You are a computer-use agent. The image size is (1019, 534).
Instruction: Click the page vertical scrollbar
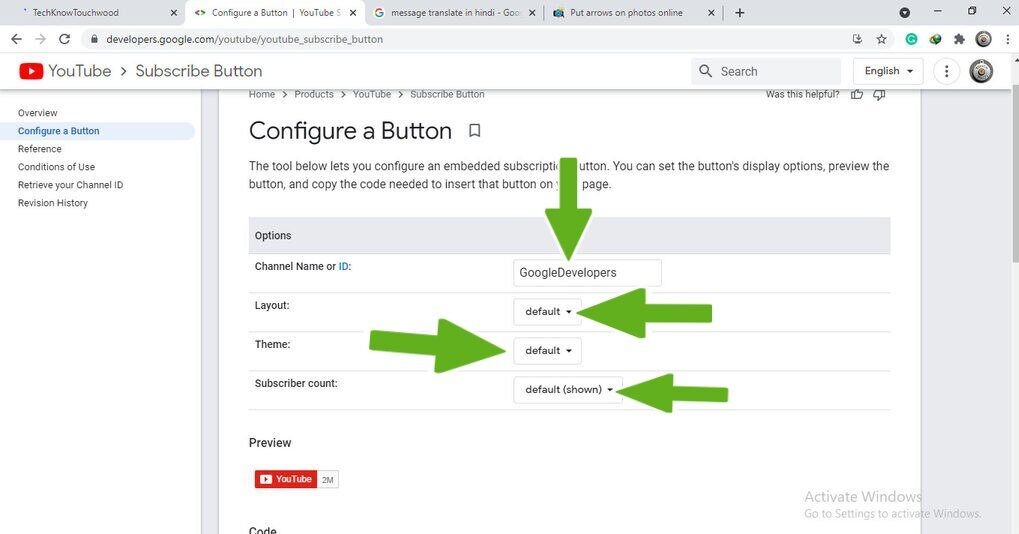[x=1014, y=175]
